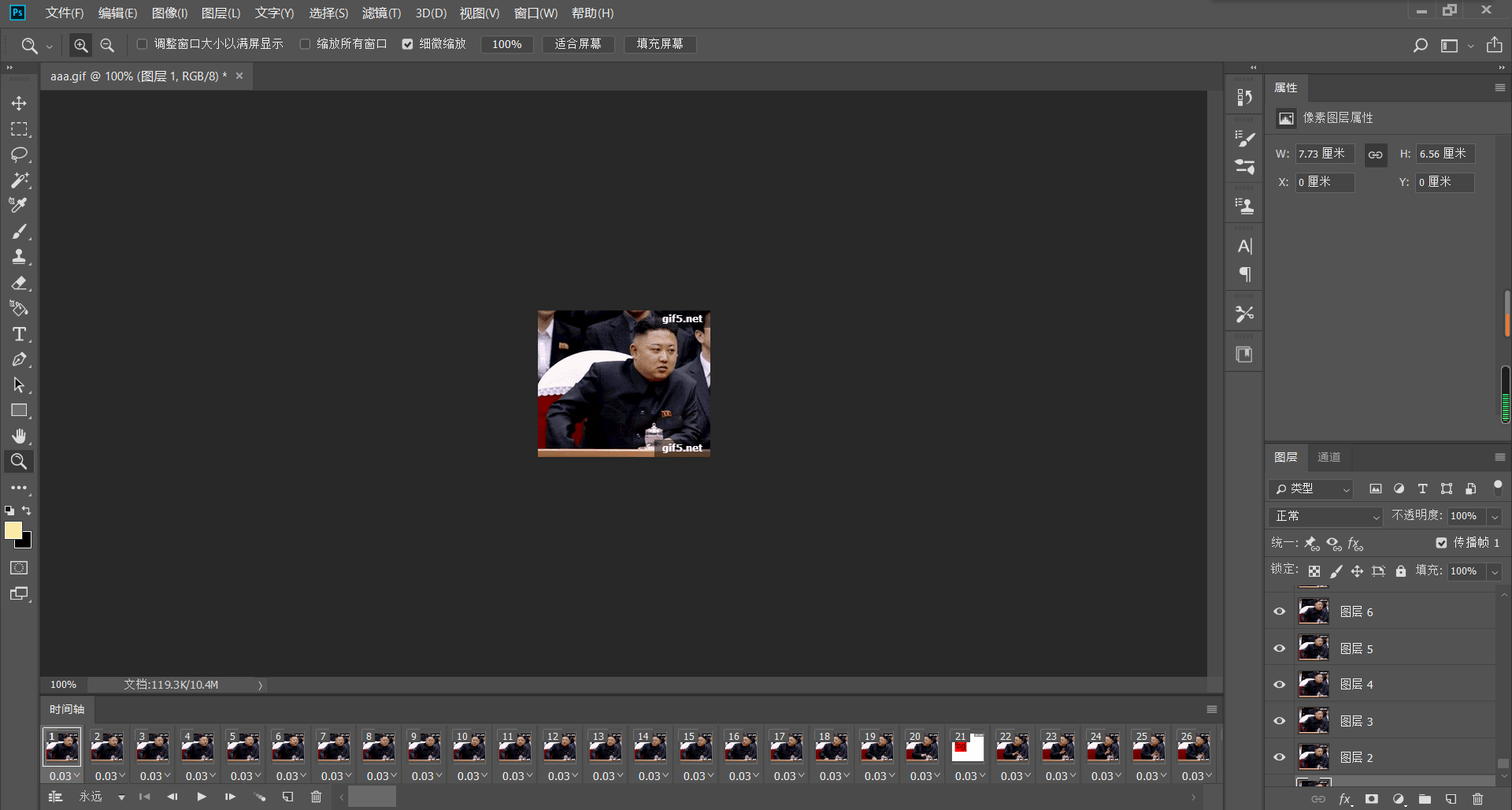Hide 图层 4 using its eye icon
This screenshot has width=1512, height=810.
point(1280,684)
